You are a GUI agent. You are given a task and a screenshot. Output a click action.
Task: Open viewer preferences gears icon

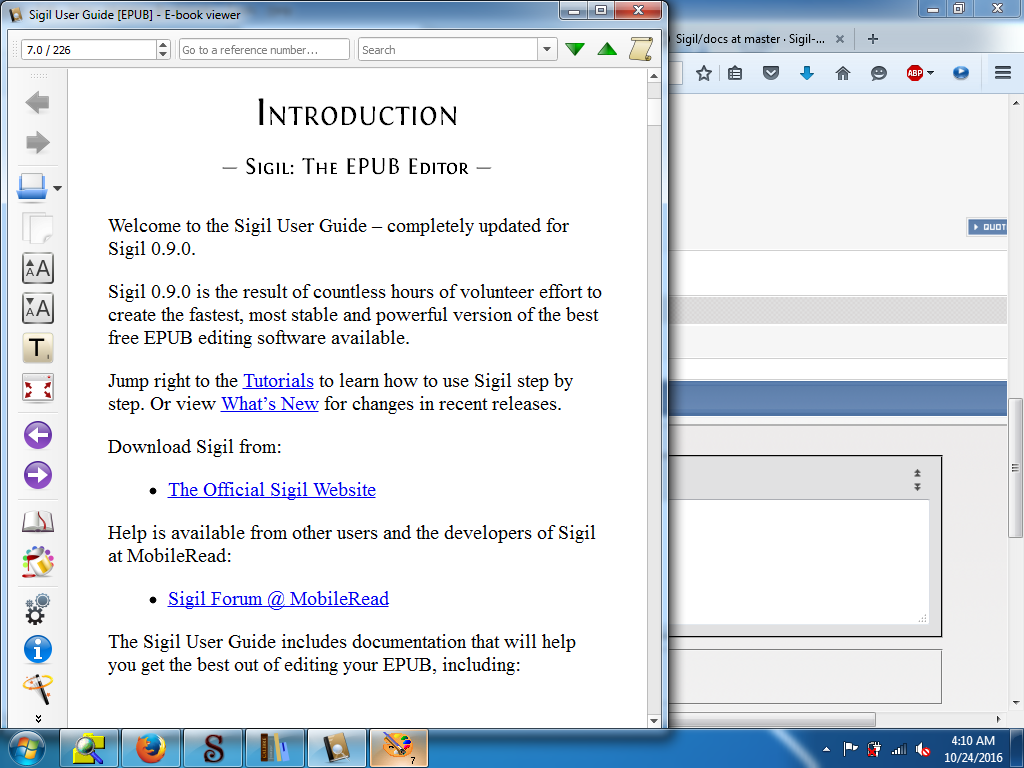37,609
